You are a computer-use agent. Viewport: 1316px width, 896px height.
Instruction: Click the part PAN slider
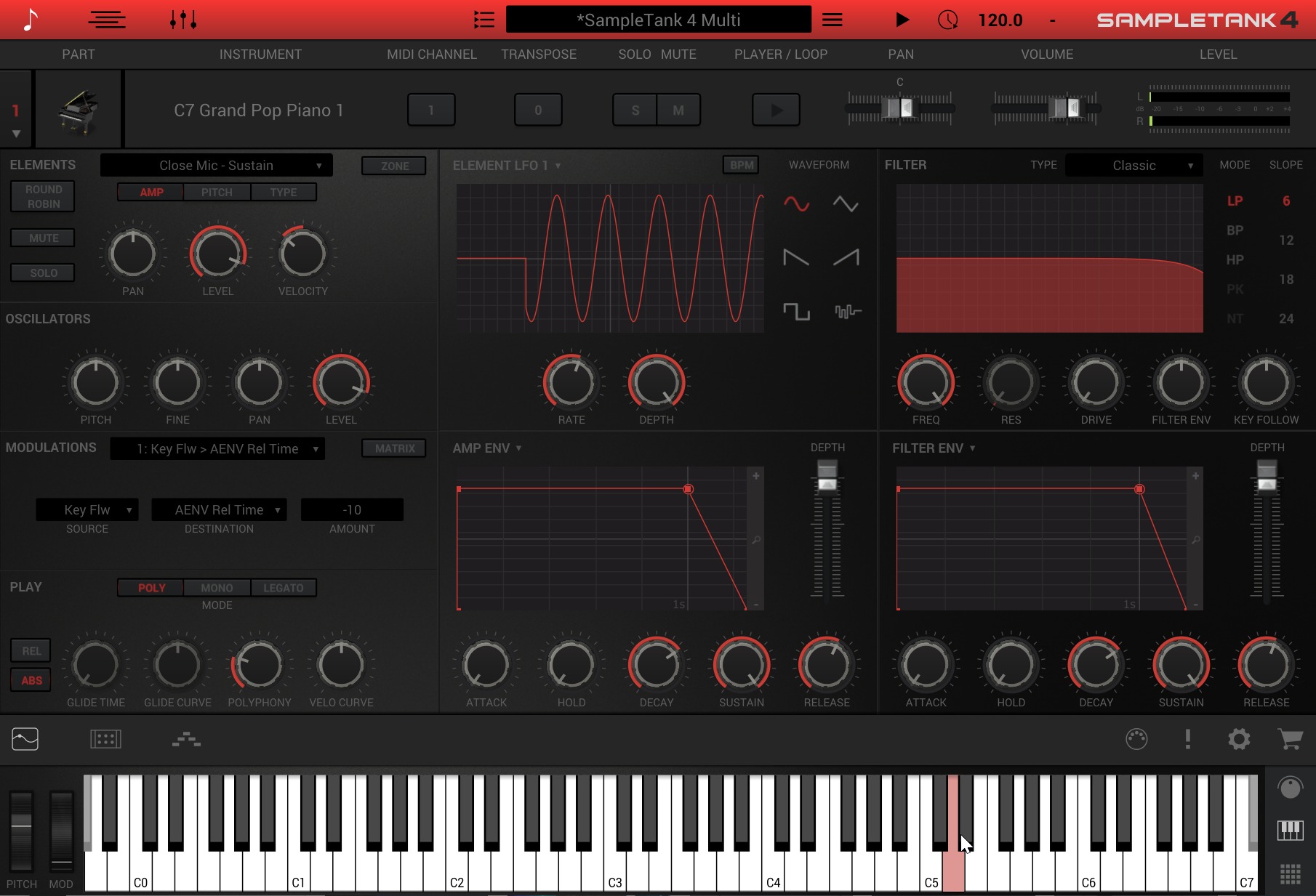(900, 108)
